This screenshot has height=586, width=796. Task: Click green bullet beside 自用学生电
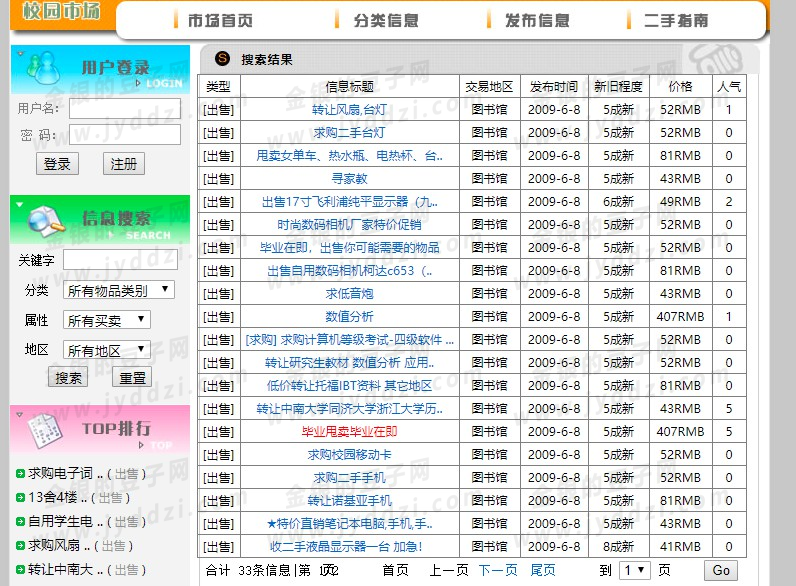click(x=20, y=522)
